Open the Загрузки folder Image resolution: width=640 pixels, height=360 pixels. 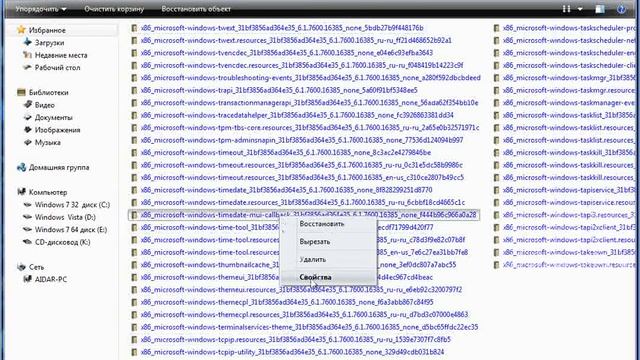(49, 42)
